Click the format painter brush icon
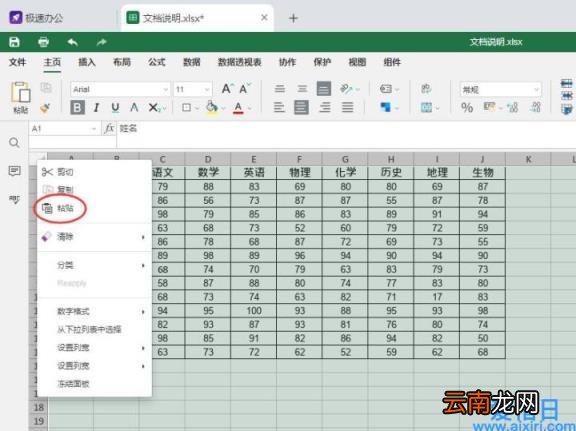The image size is (576, 431). point(45,108)
